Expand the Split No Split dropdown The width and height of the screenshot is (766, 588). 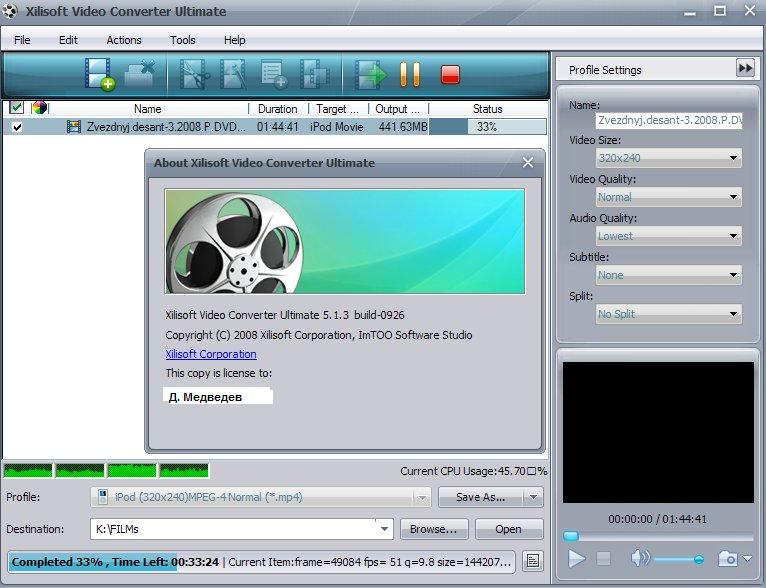coord(733,314)
